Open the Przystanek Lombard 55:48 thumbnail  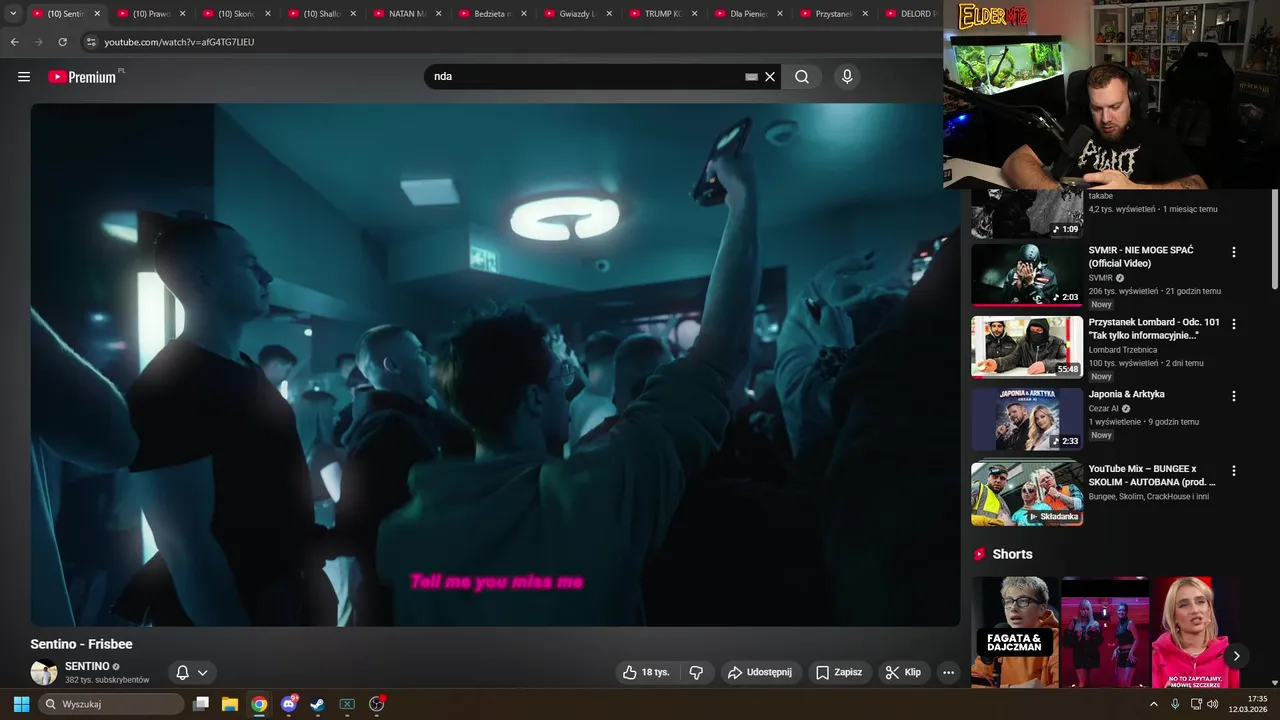(1027, 347)
